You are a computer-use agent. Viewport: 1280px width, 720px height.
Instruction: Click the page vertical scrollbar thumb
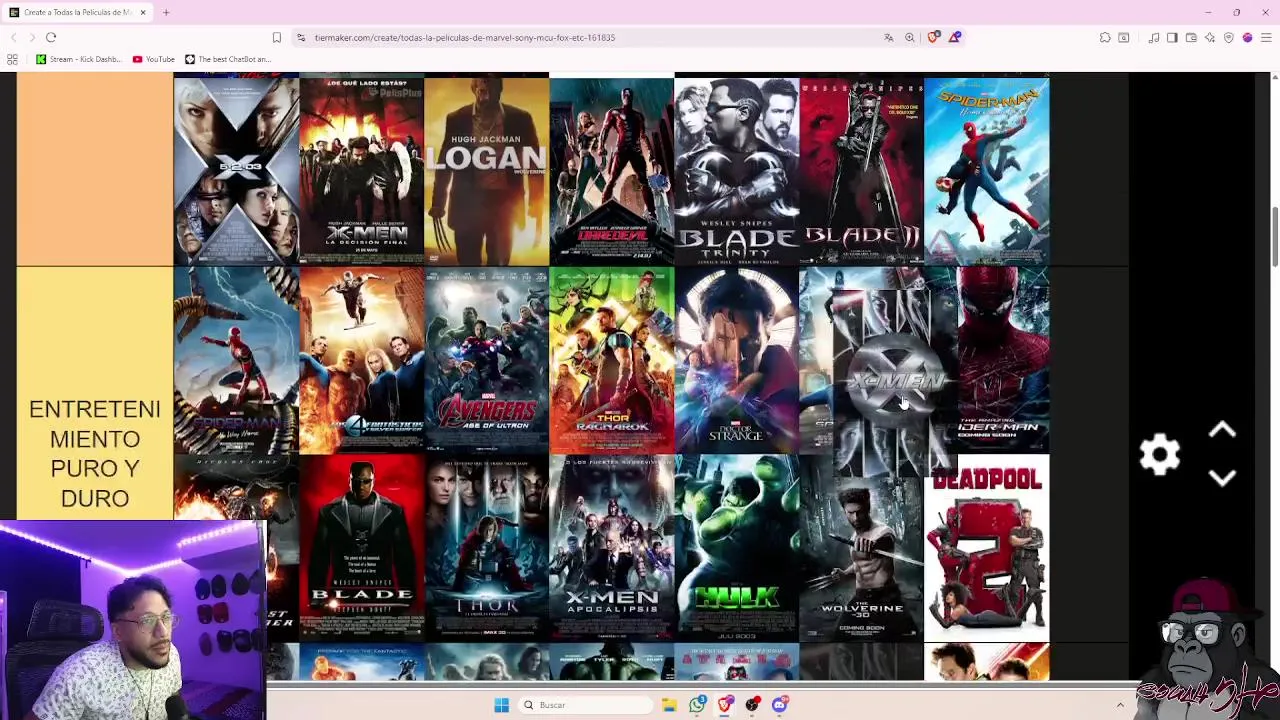[1274, 238]
